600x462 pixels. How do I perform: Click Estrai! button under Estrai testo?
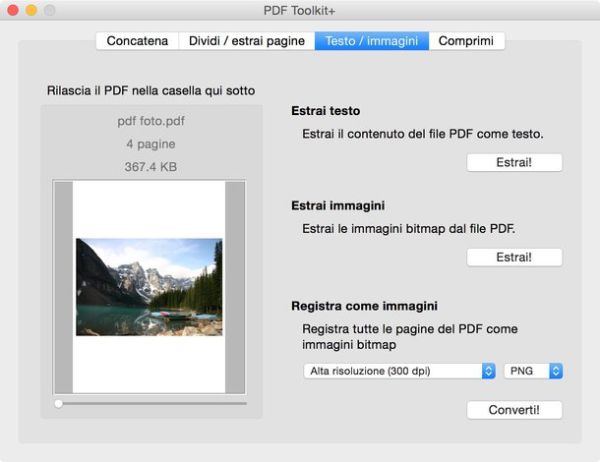point(514,162)
